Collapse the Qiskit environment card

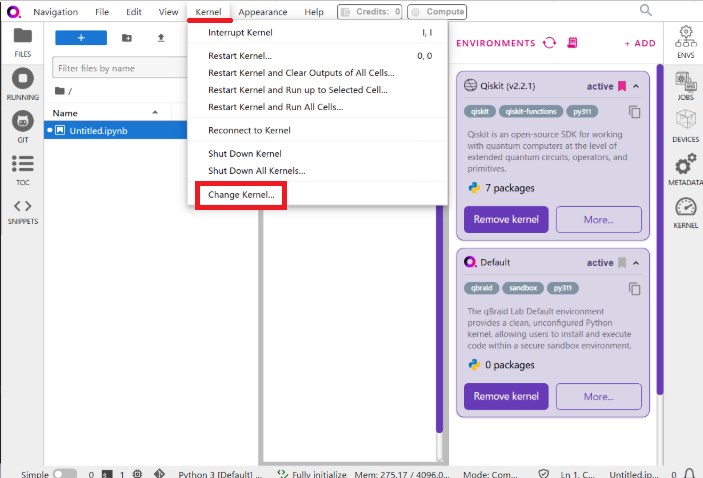636,86
